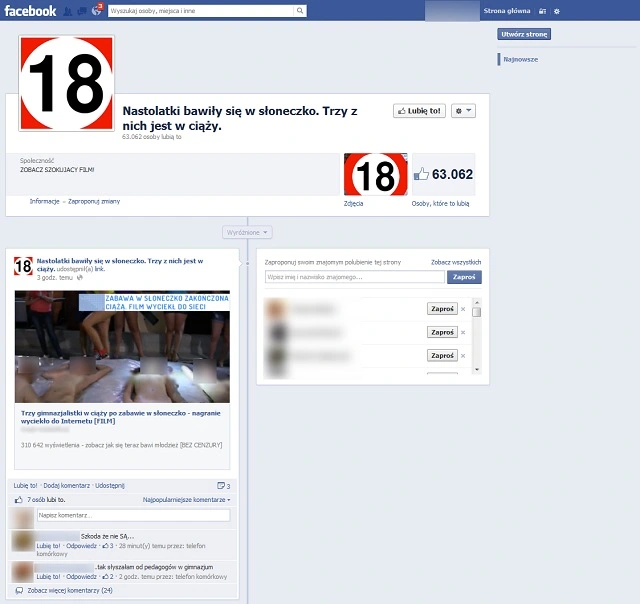This screenshot has height=604, width=640.
Task: Click the Facebook logo in header
Action: 29,11
